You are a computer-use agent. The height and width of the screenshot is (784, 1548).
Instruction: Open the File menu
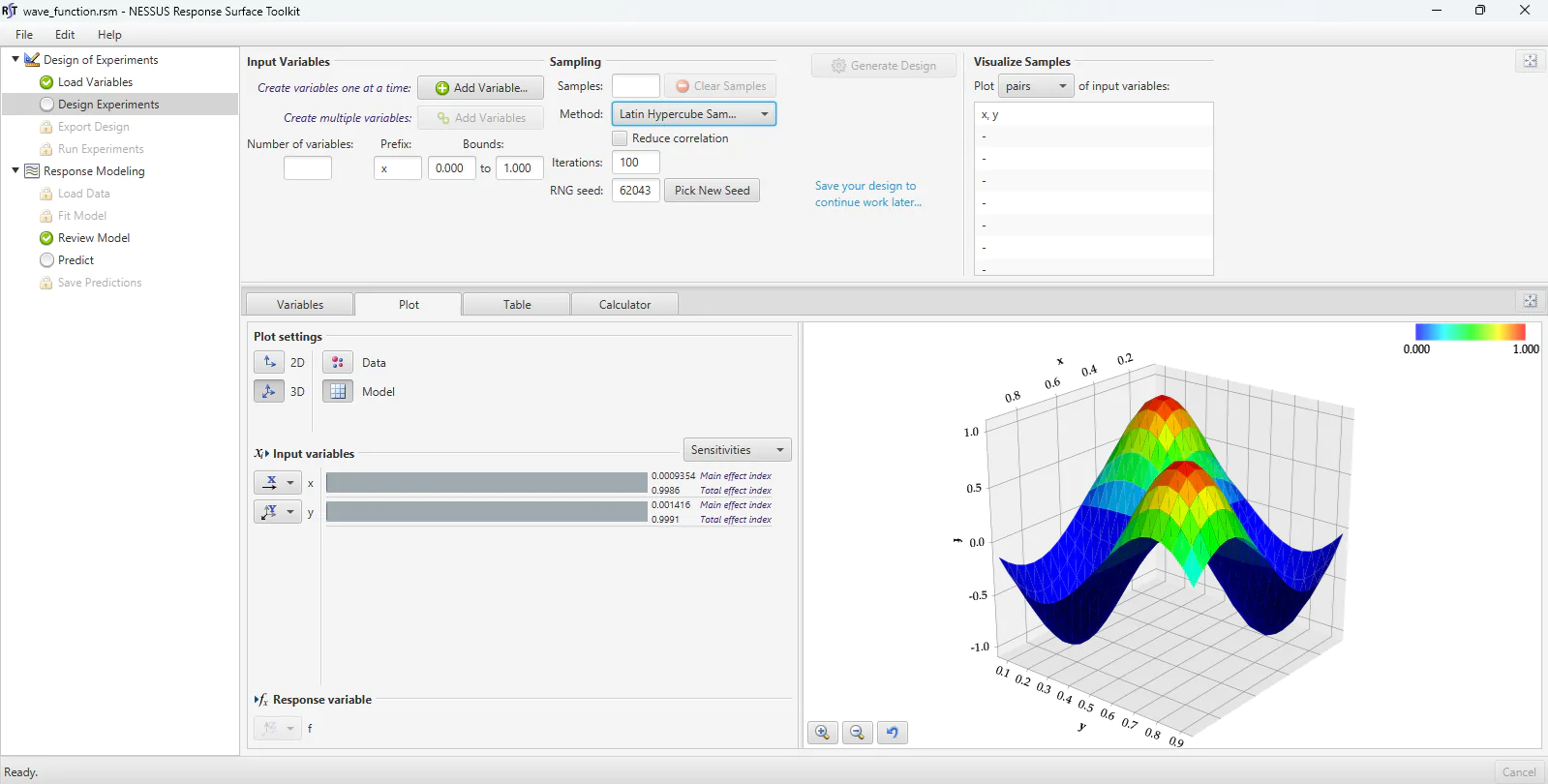pyautogui.click(x=24, y=35)
